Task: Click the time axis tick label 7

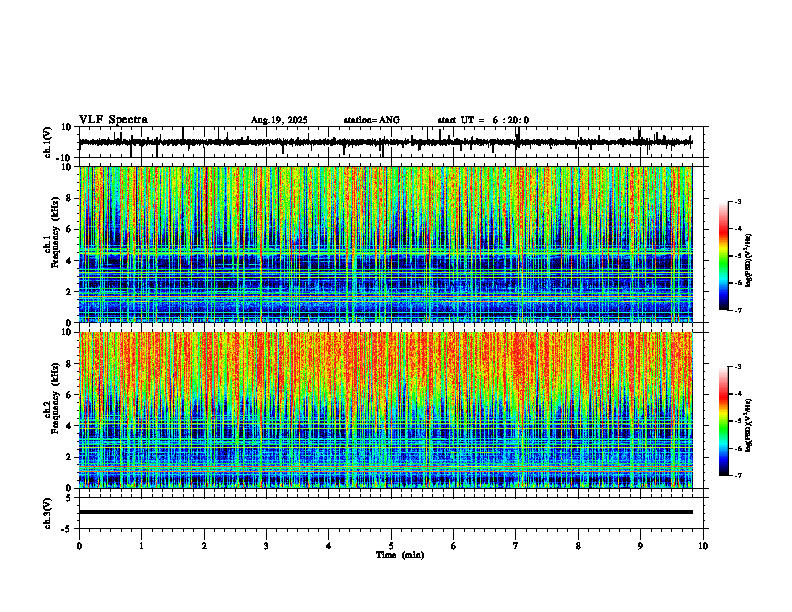Action: tap(516, 546)
